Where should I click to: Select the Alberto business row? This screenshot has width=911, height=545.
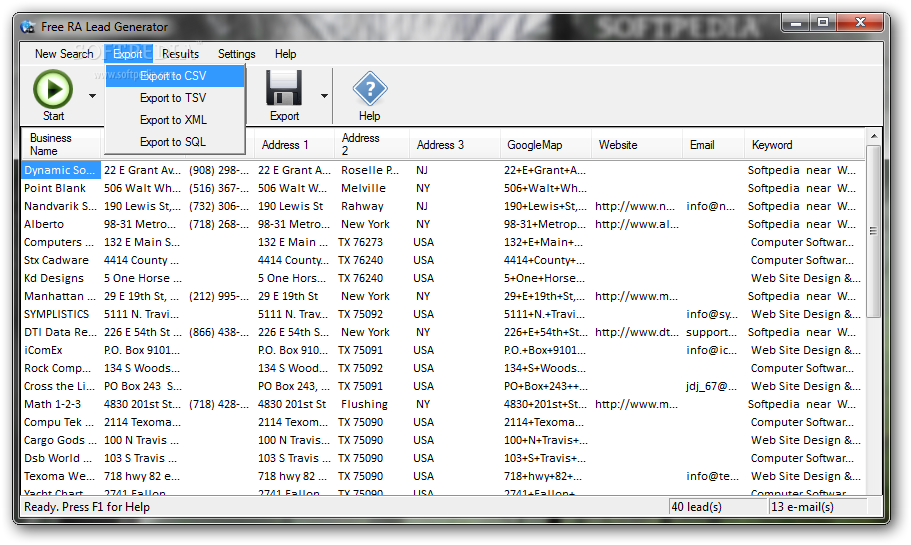443,224
